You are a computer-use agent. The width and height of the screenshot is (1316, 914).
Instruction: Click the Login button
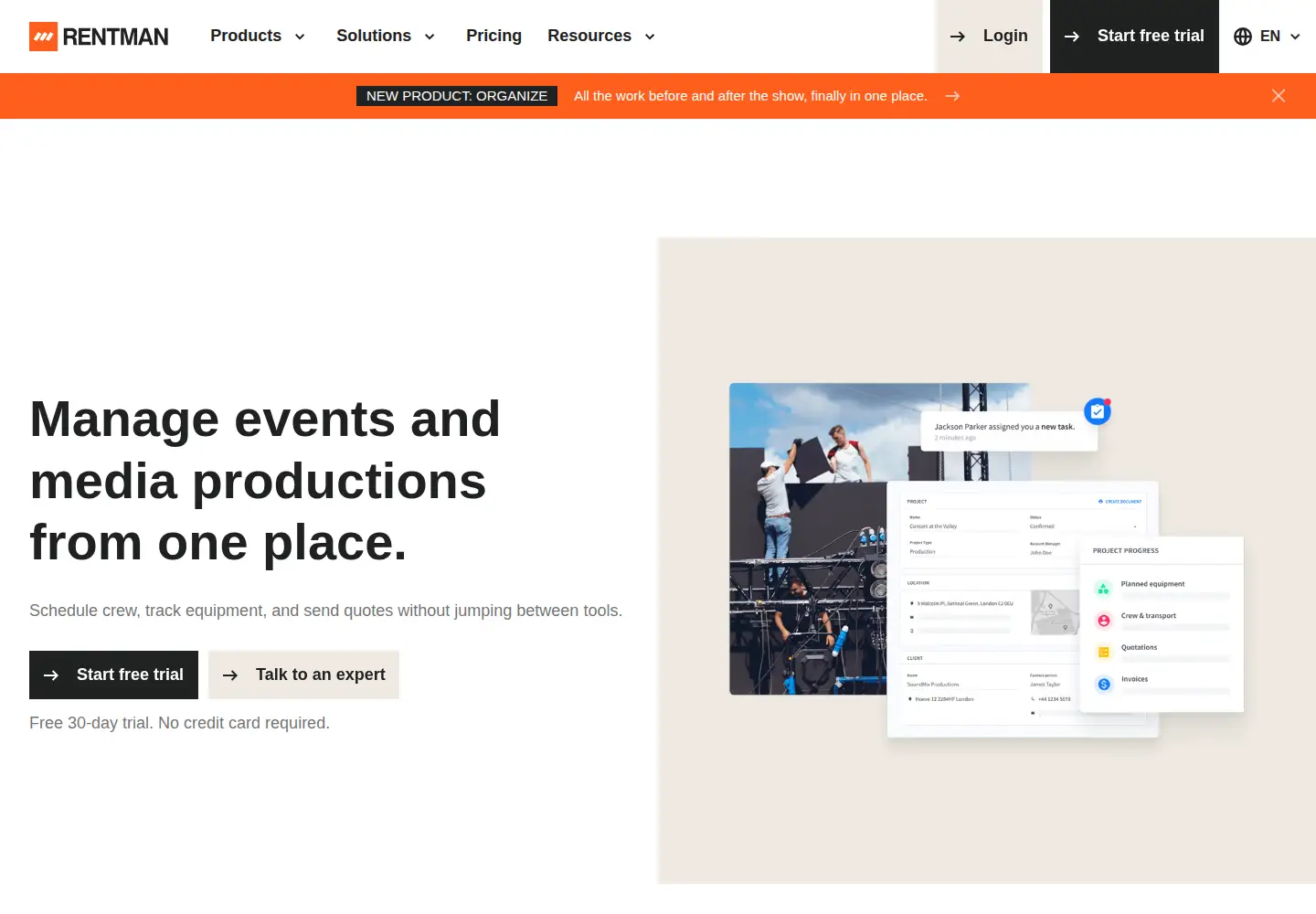(989, 37)
